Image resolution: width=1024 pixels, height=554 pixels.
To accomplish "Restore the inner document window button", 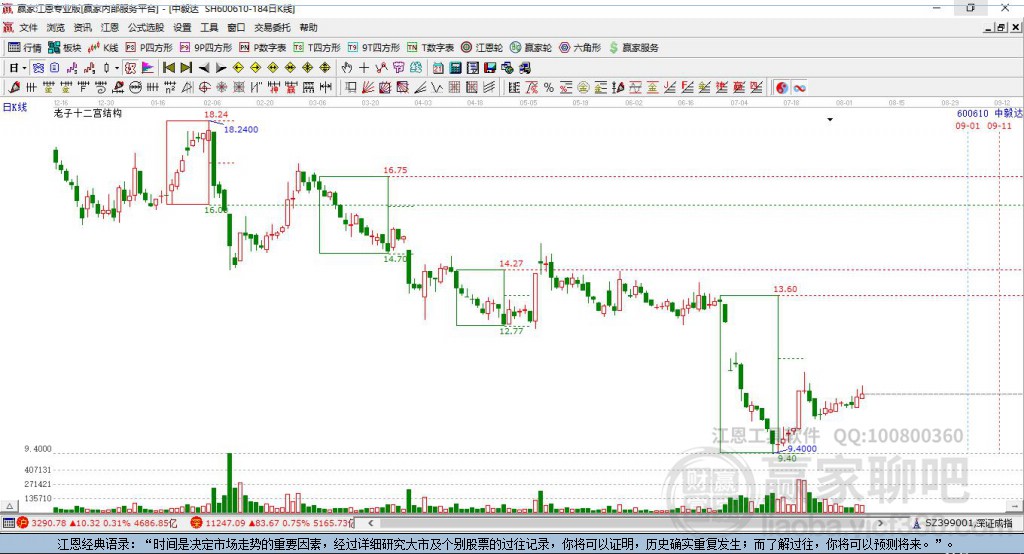I will click(1001, 27).
